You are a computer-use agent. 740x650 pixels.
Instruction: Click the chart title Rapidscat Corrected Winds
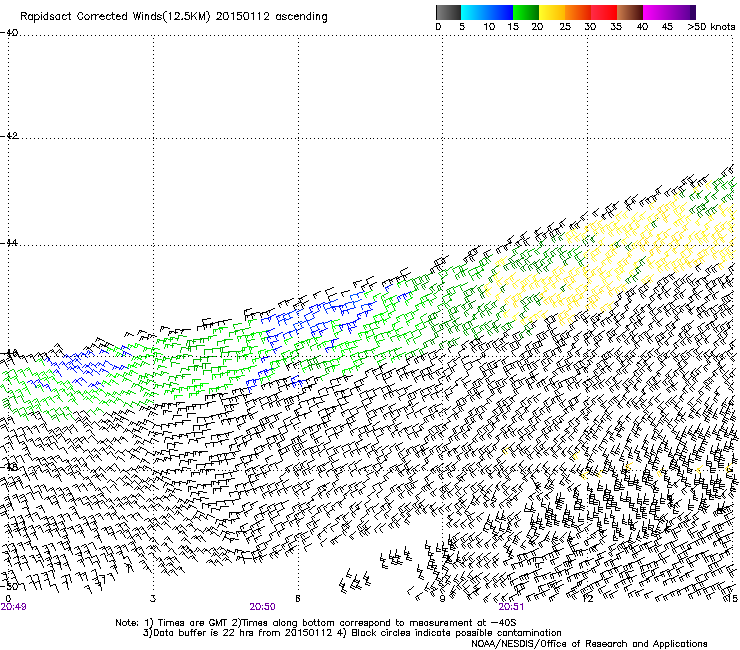[x=174, y=17]
